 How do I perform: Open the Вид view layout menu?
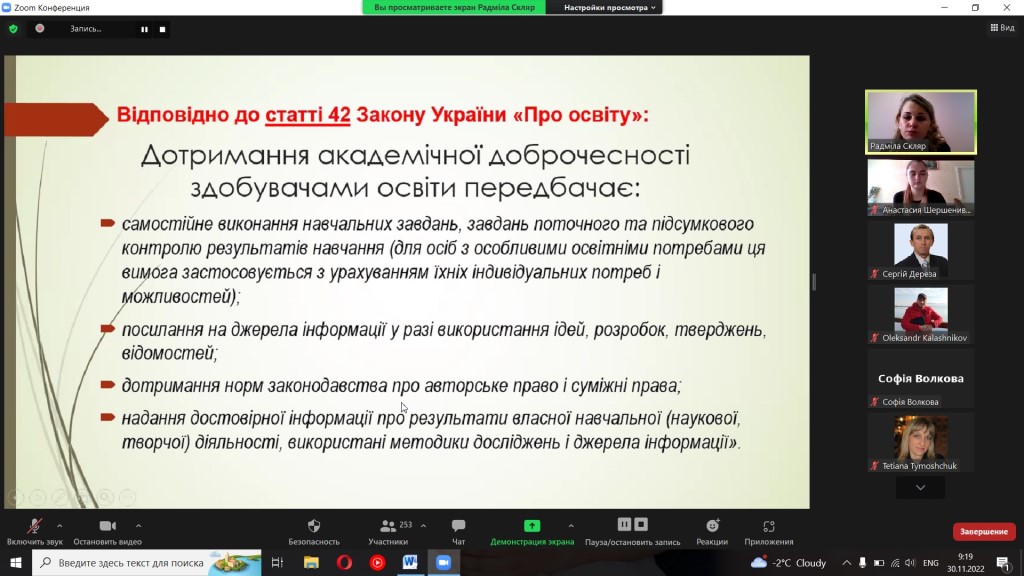coord(1002,27)
